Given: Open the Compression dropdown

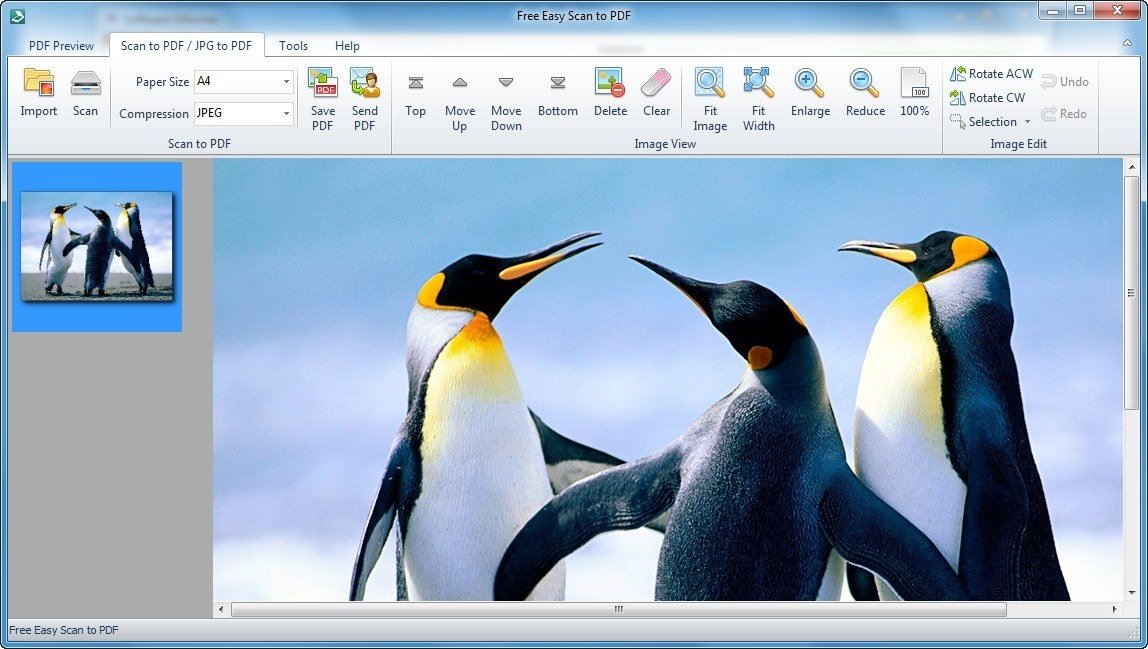Looking at the screenshot, I should [x=286, y=114].
